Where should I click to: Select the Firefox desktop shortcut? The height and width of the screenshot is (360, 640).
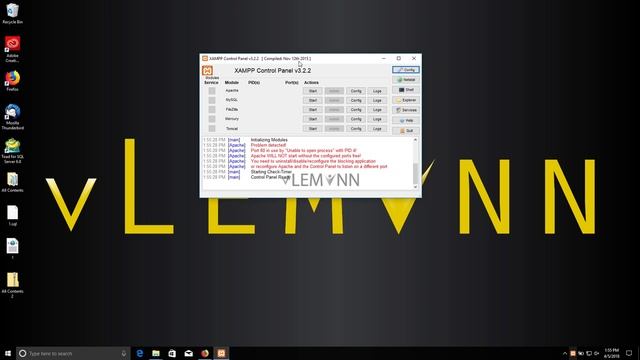(x=12, y=81)
